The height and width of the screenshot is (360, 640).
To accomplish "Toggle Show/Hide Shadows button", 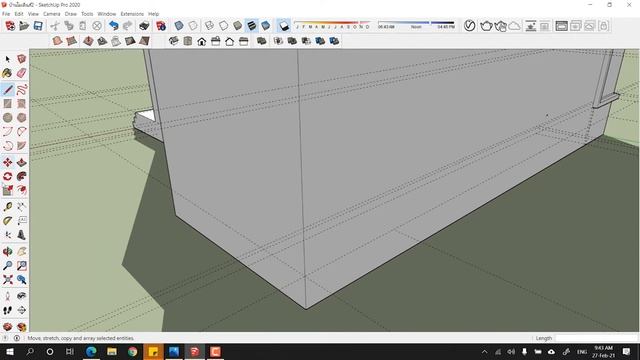I will pos(284,26).
